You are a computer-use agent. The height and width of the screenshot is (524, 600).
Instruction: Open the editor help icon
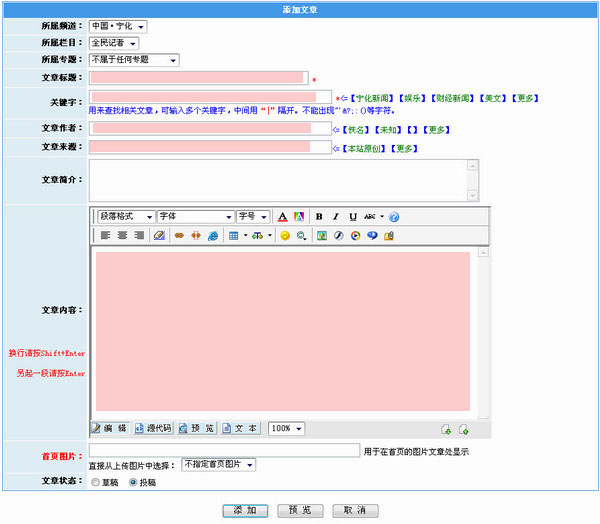click(x=394, y=217)
